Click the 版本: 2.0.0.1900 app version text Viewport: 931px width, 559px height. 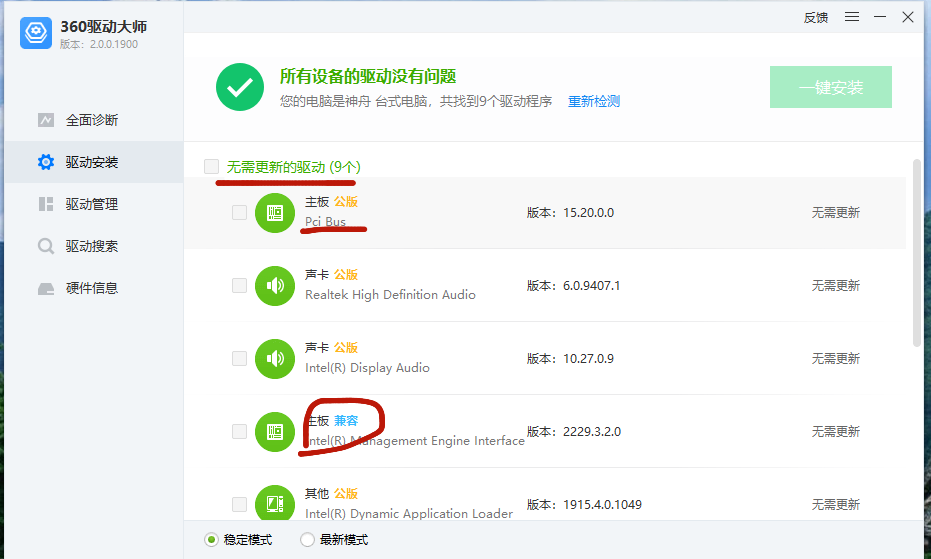click(x=99, y=44)
